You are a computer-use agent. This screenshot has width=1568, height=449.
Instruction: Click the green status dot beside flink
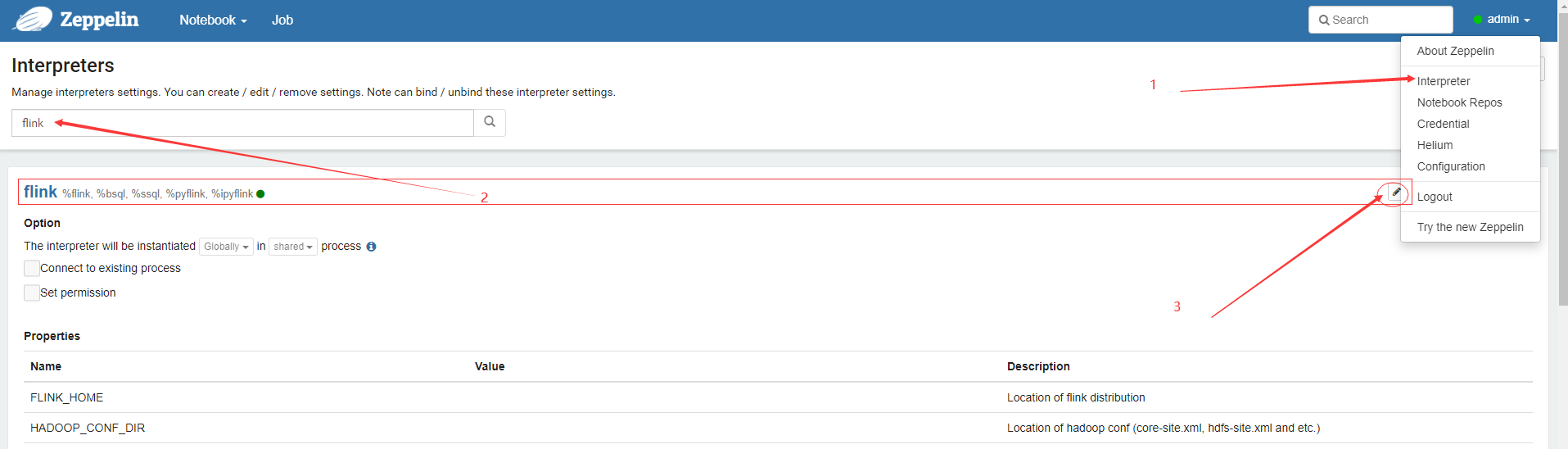(x=260, y=194)
